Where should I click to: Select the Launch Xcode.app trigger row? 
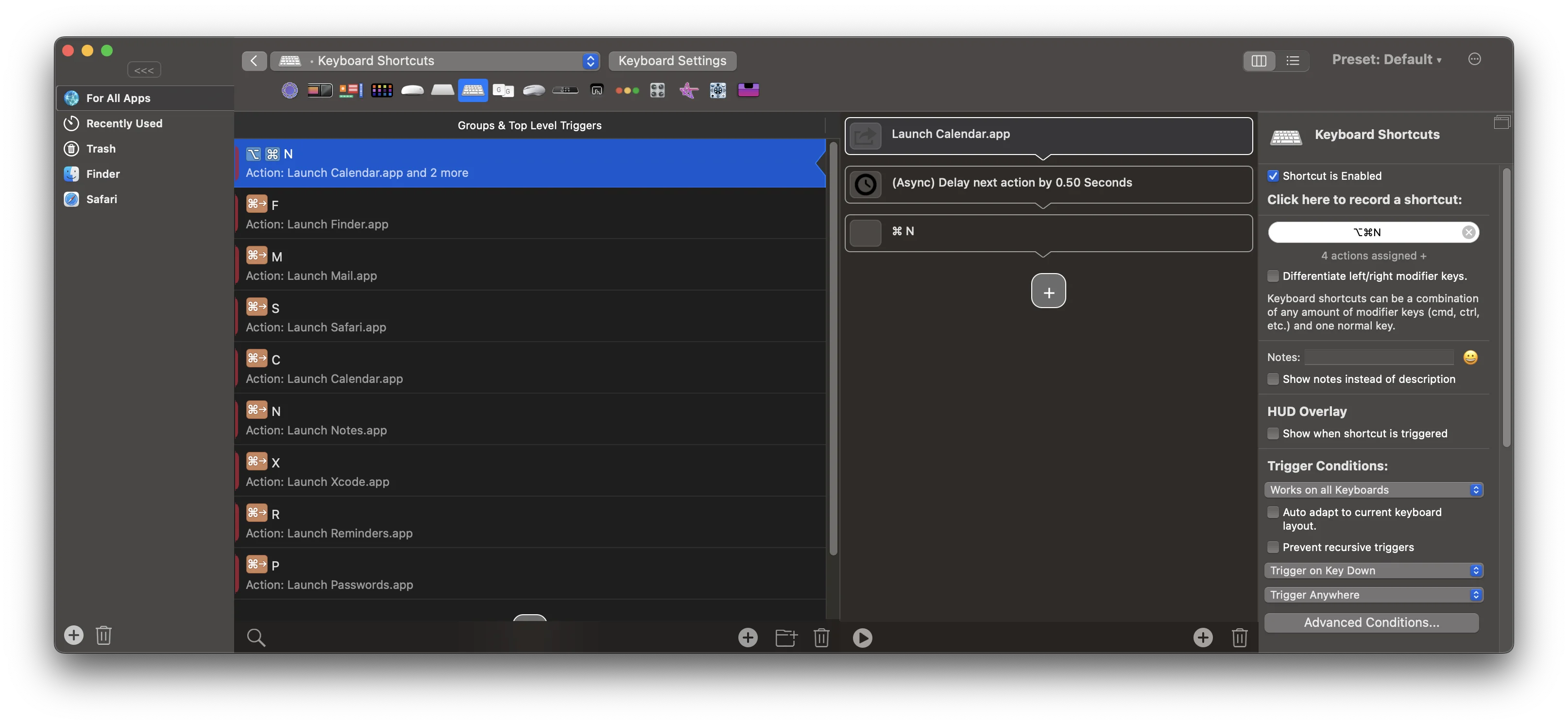[x=529, y=470]
